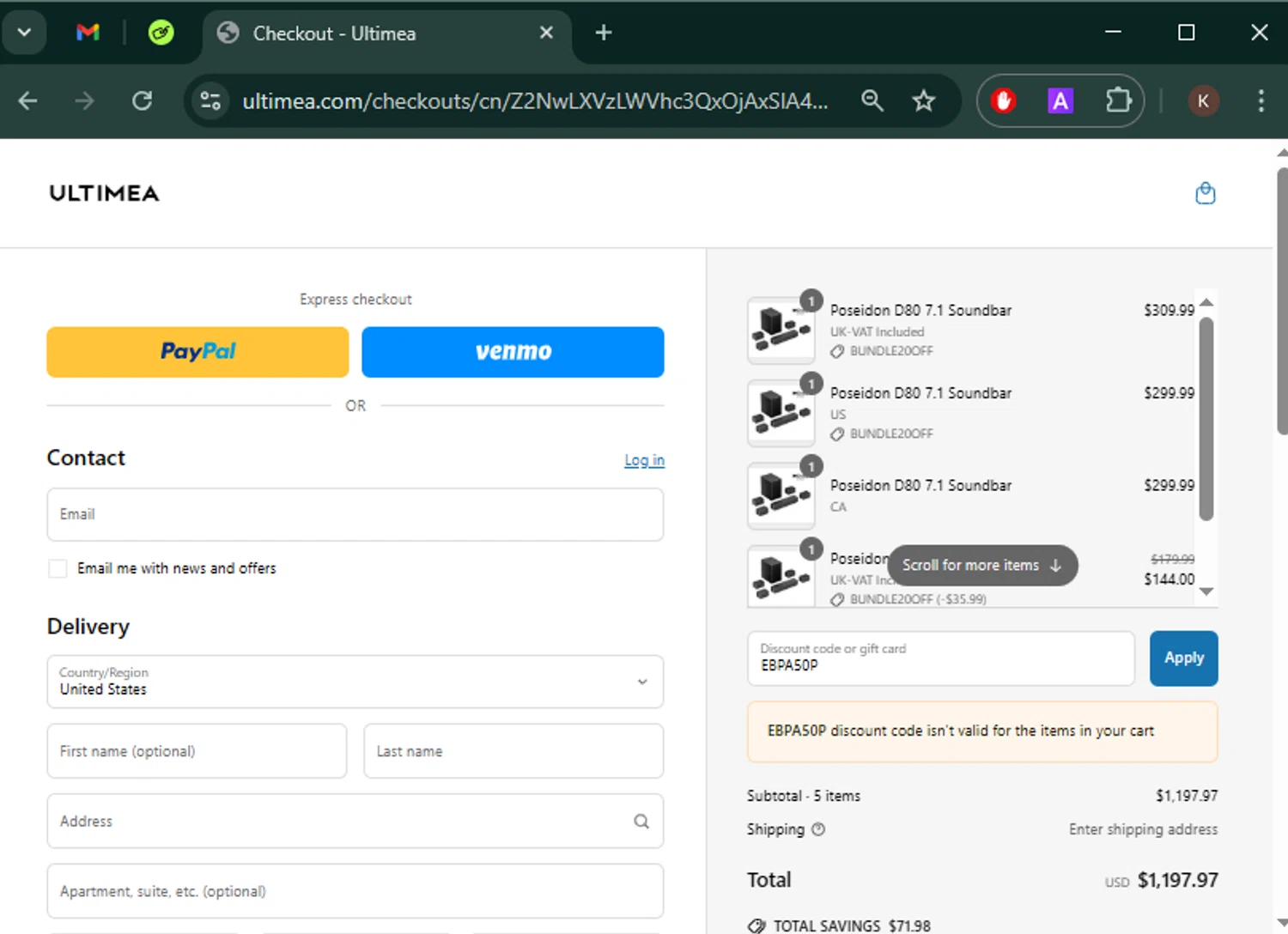The width and height of the screenshot is (1288, 934).
Task: Open the shopping bag cart icon
Action: [1206, 193]
